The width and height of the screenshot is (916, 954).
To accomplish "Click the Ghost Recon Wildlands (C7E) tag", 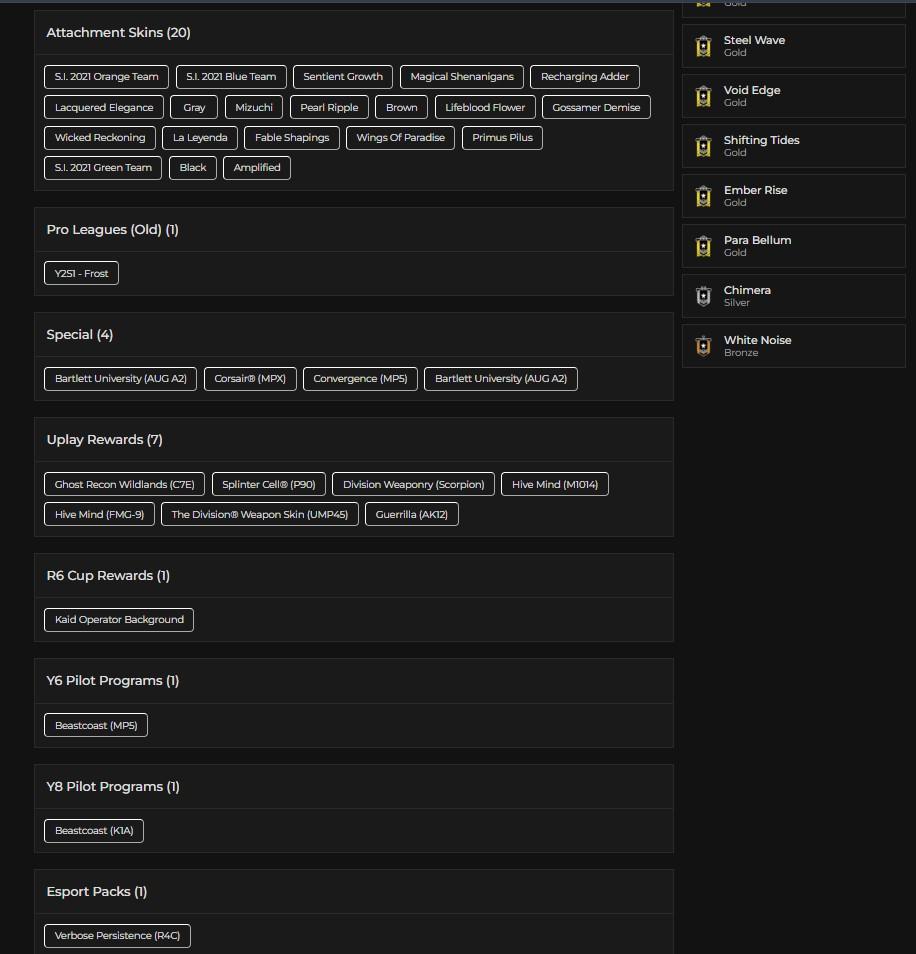I will 125,484.
